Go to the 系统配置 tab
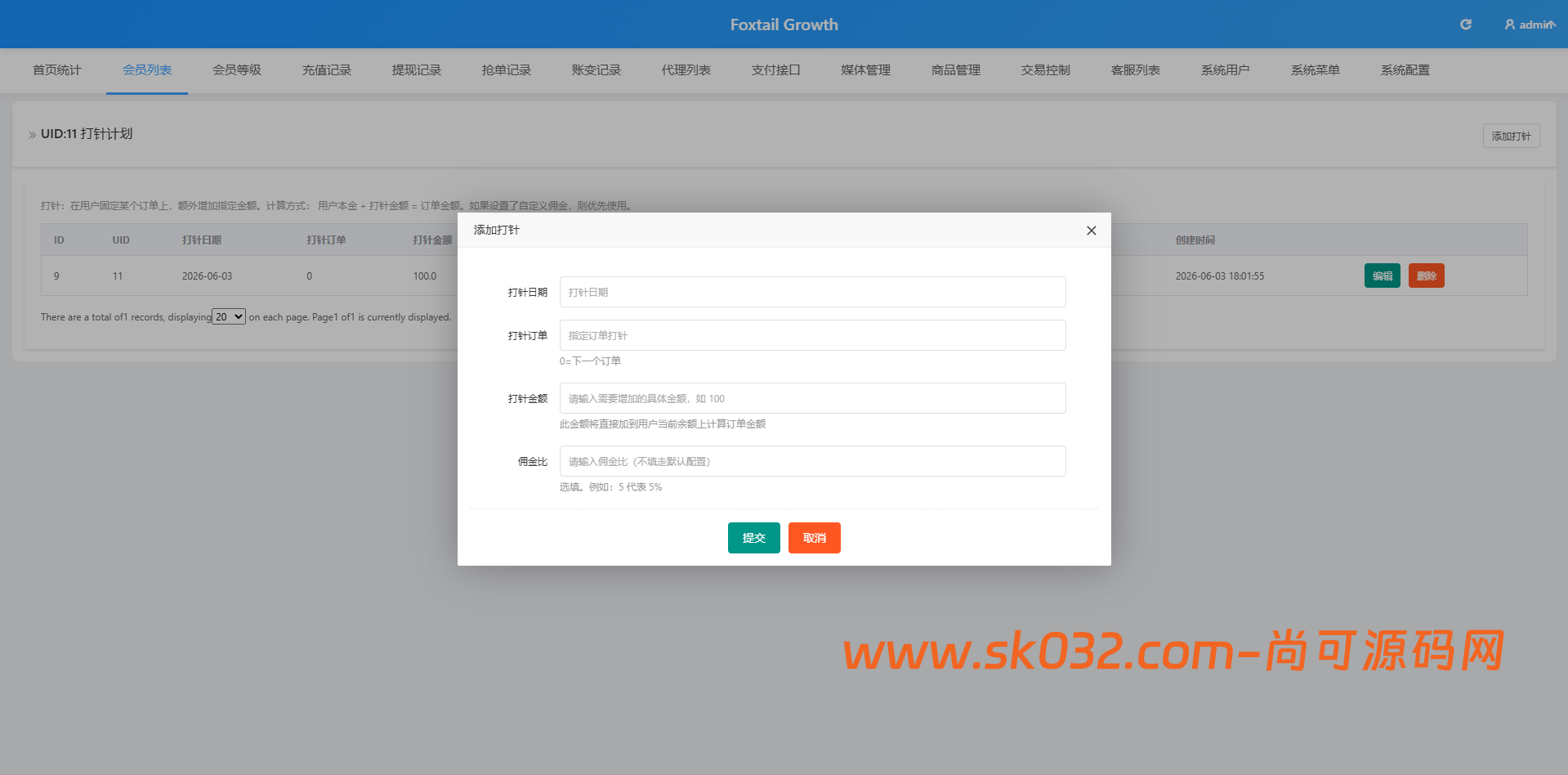This screenshot has height=775, width=1568. click(x=1405, y=70)
